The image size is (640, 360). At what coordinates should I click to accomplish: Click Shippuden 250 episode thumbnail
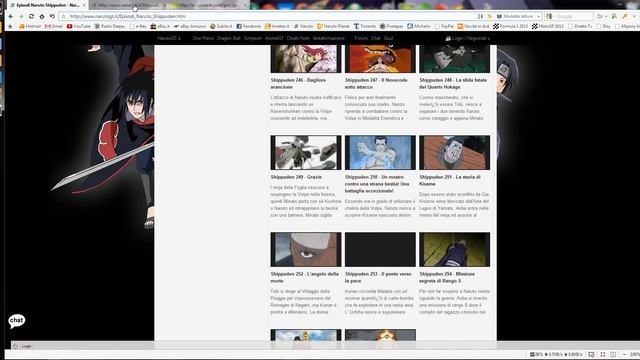pyautogui.click(x=380, y=153)
